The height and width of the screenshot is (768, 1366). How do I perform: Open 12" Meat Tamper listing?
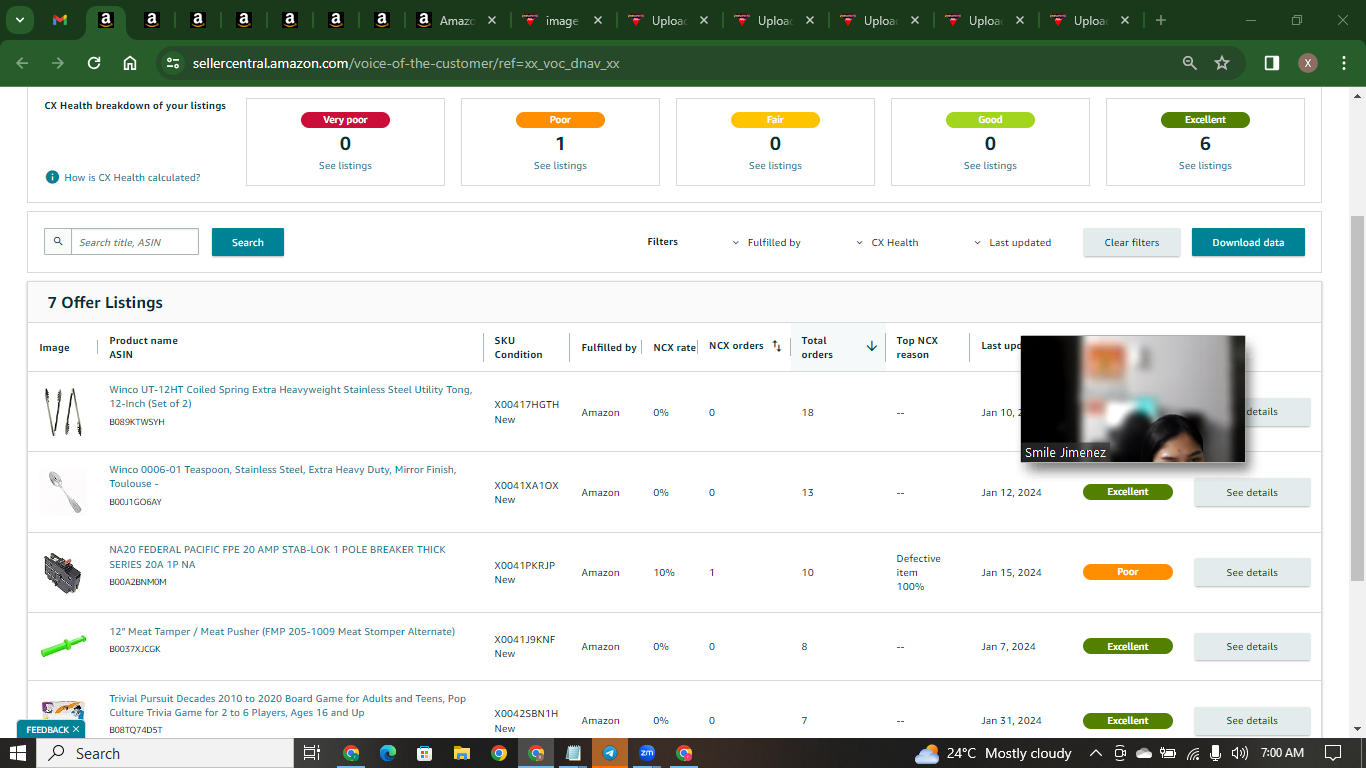point(282,632)
